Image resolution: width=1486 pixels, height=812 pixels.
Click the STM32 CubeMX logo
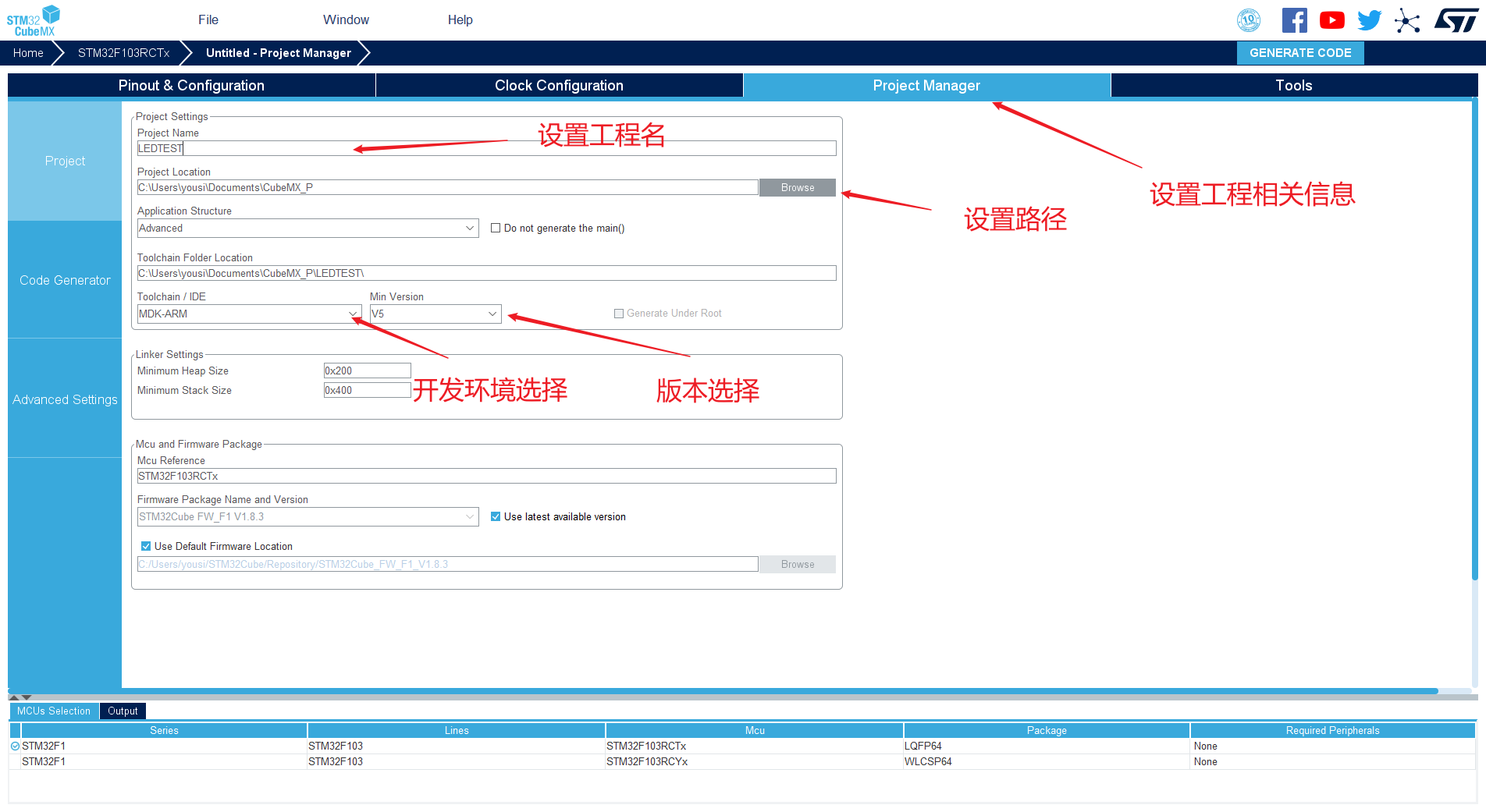pyautogui.click(x=34, y=20)
